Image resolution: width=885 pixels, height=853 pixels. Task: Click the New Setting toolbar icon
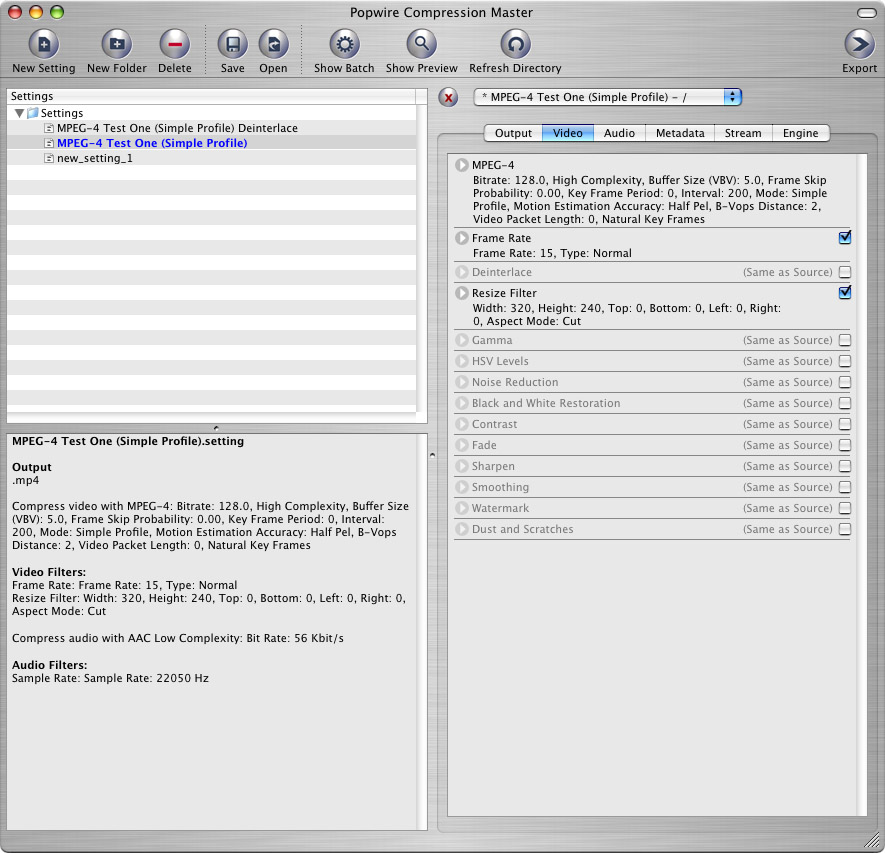43,44
